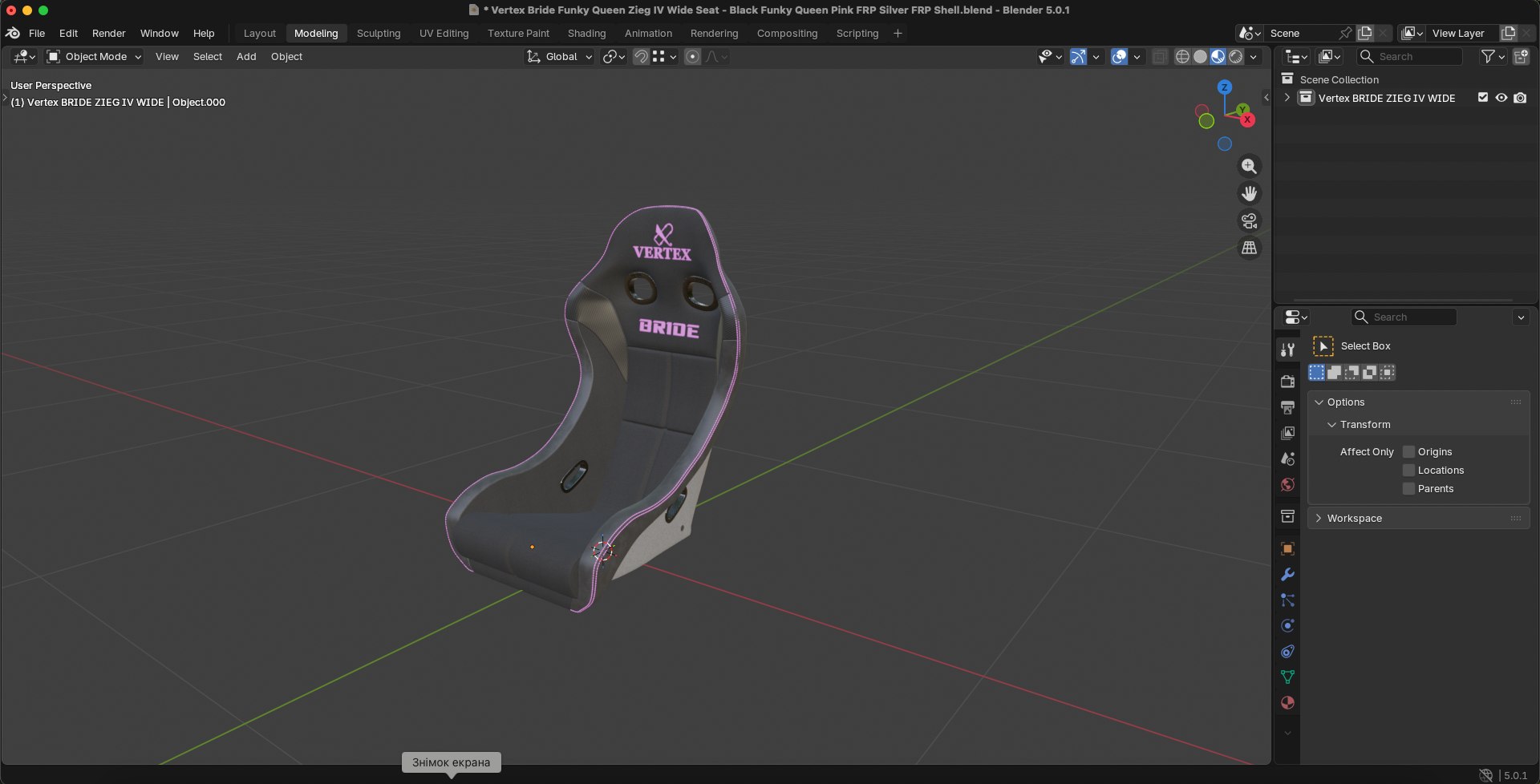1540x784 pixels.
Task: Open the Global transform orientation dropdown
Action: (x=559, y=56)
